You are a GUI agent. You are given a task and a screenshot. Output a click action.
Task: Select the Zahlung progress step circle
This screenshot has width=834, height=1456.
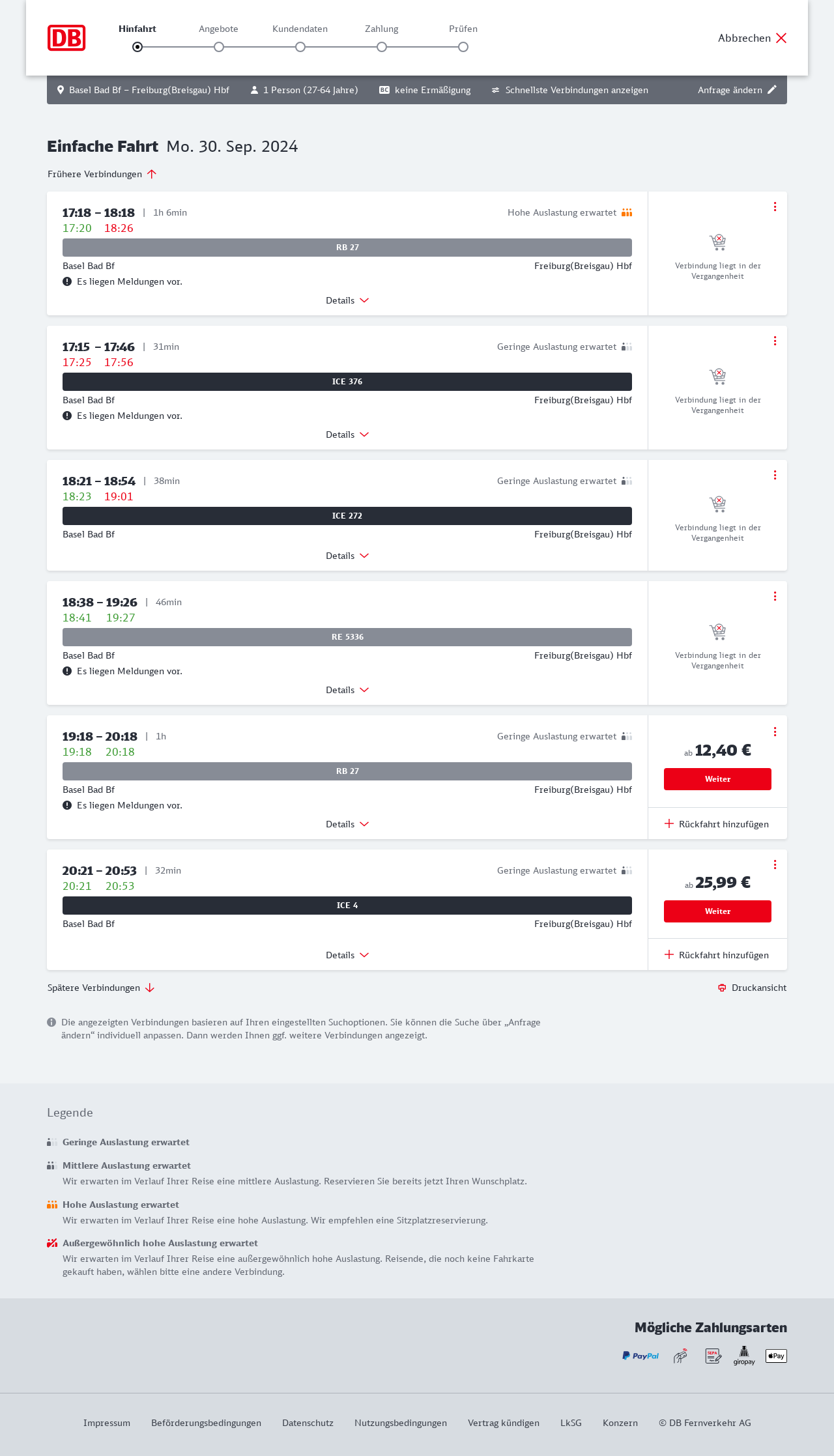[382, 47]
